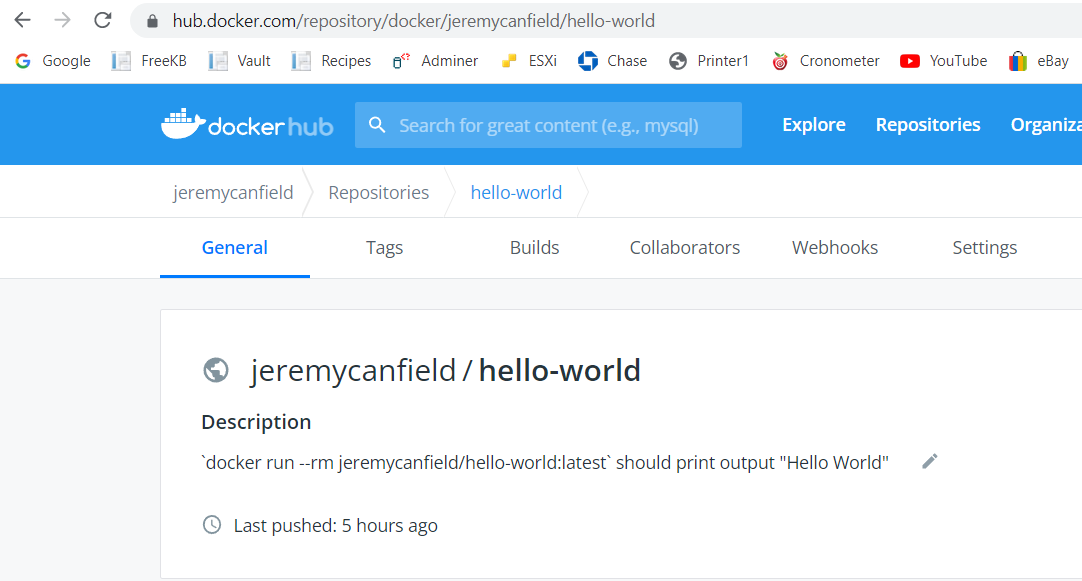
Task: Click the jeremycanfield breadcrumb link
Action: [233, 193]
